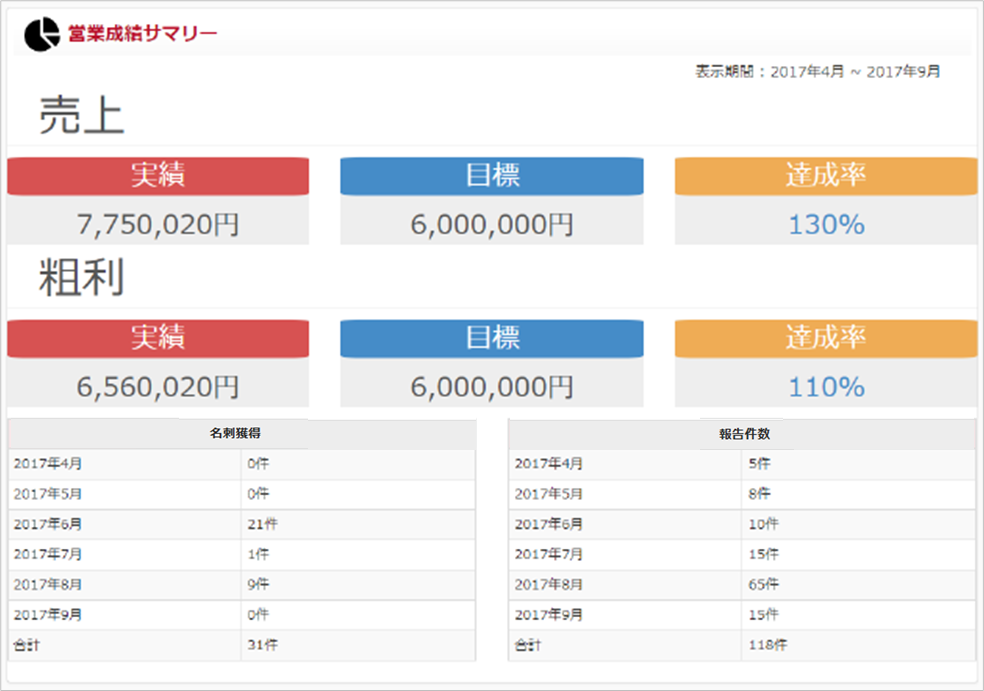Viewport: 984px width, 691px height.
Task: Select the orange 達成率 header under 売上
Action: pos(826,176)
